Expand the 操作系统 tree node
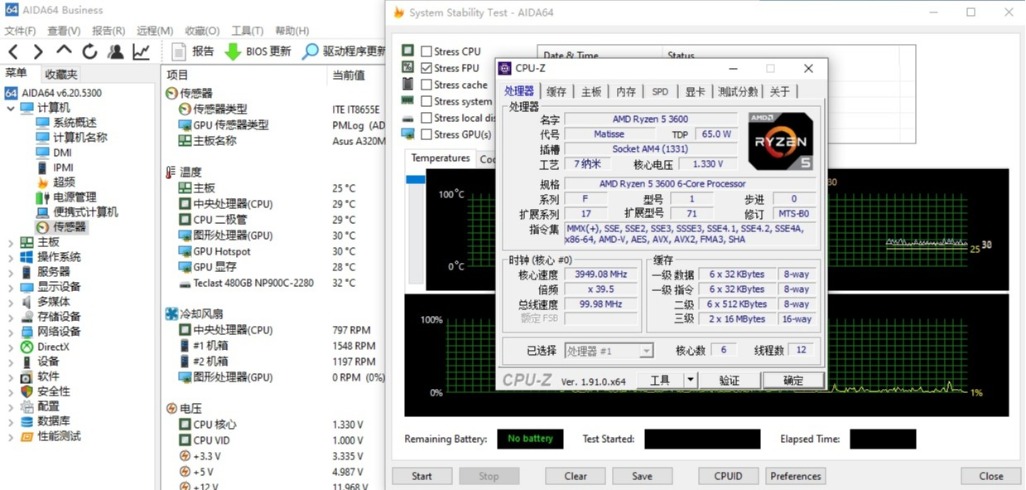This screenshot has height=490, width=1026. (x=10, y=257)
